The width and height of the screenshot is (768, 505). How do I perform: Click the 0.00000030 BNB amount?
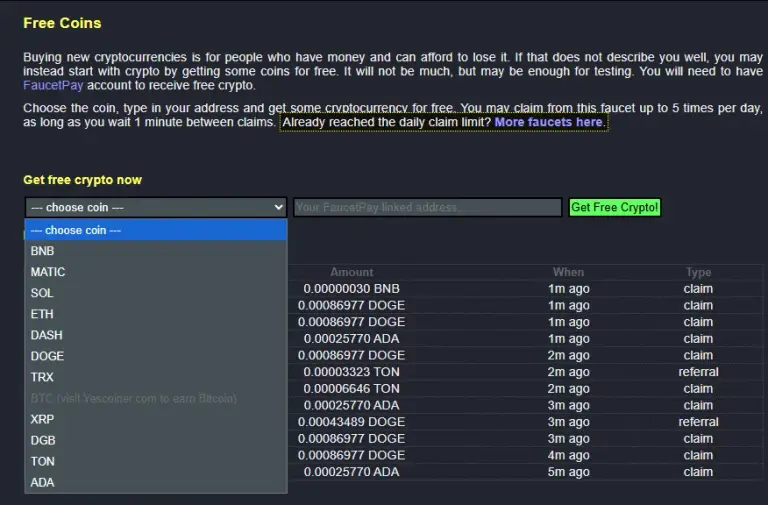[x=351, y=289]
